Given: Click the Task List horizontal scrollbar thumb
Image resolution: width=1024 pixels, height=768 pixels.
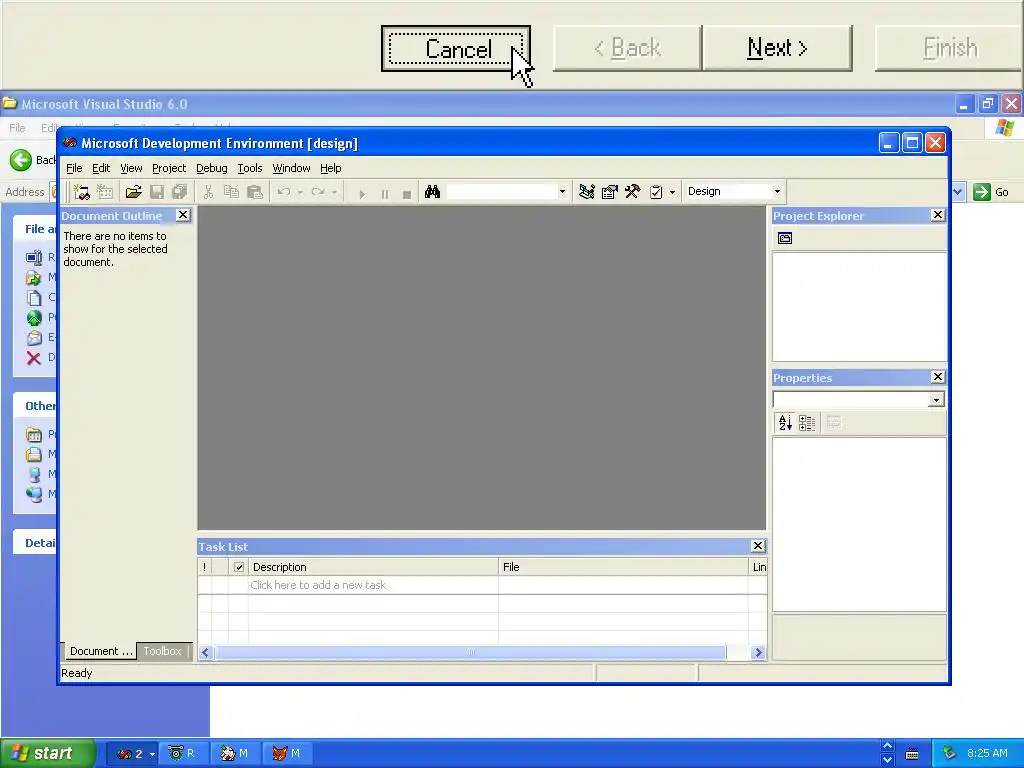Looking at the screenshot, I should pos(470,652).
